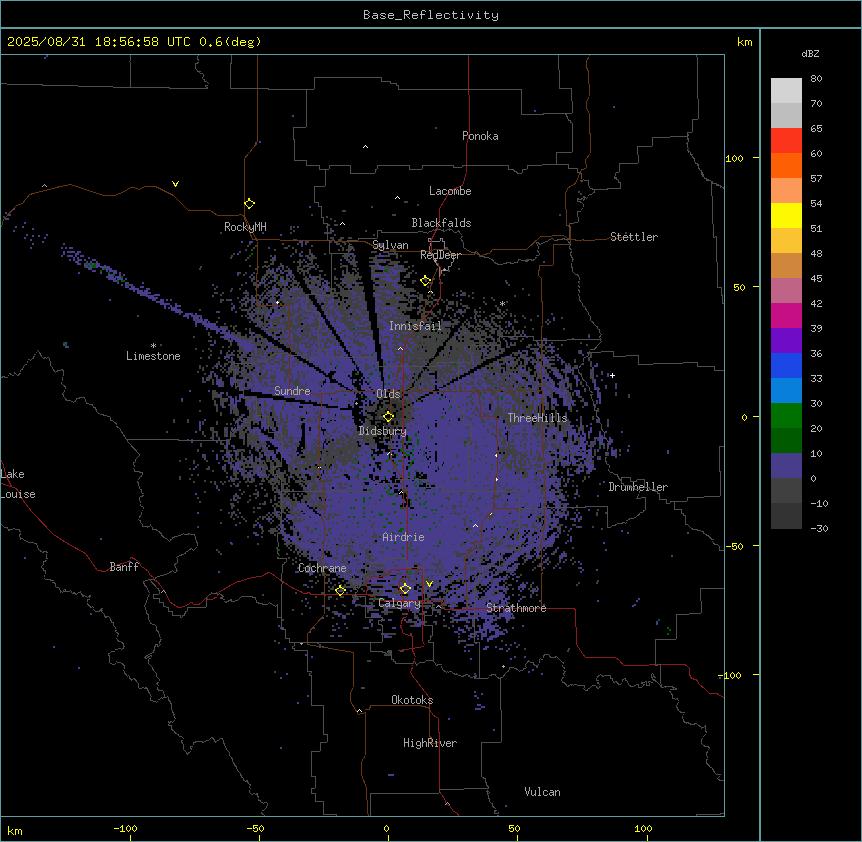Click the Sundre town label
Screen dimensions: 862x842
292,391
